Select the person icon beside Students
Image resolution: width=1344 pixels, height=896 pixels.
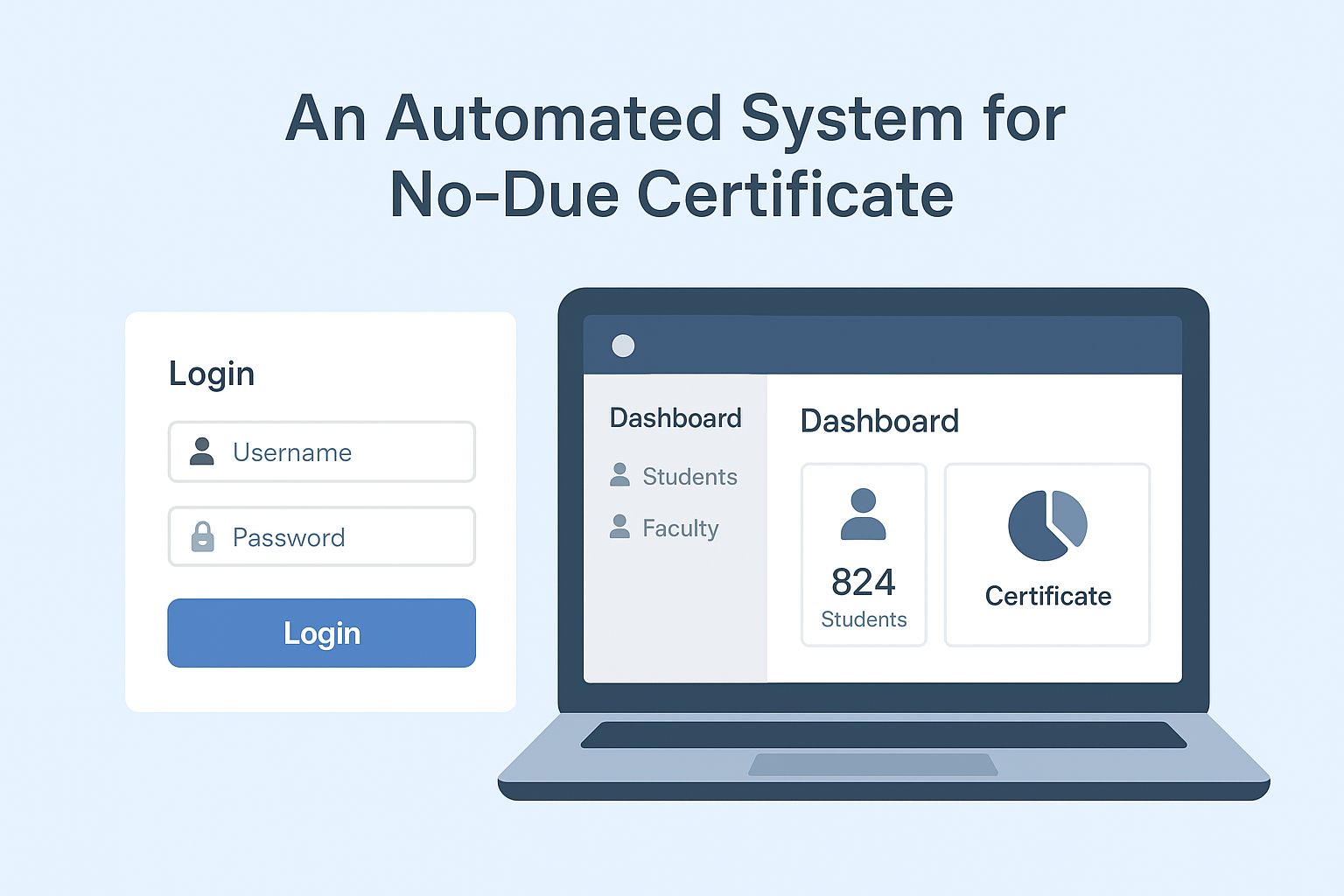coord(620,475)
